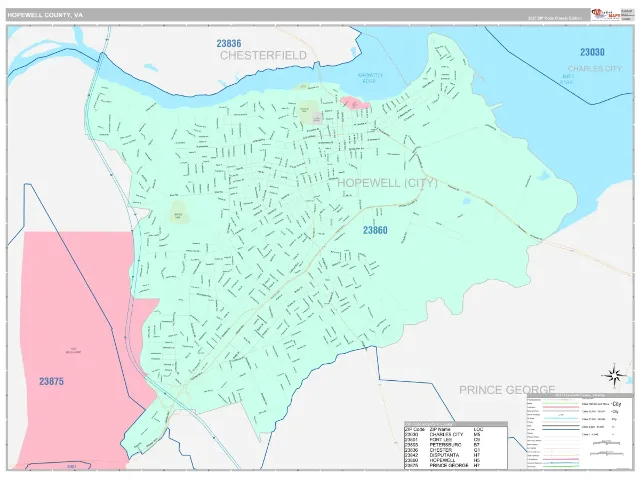Click the 'CHESTERFIELD' county label
Screen dimensions: 640x480
[x=263, y=56]
